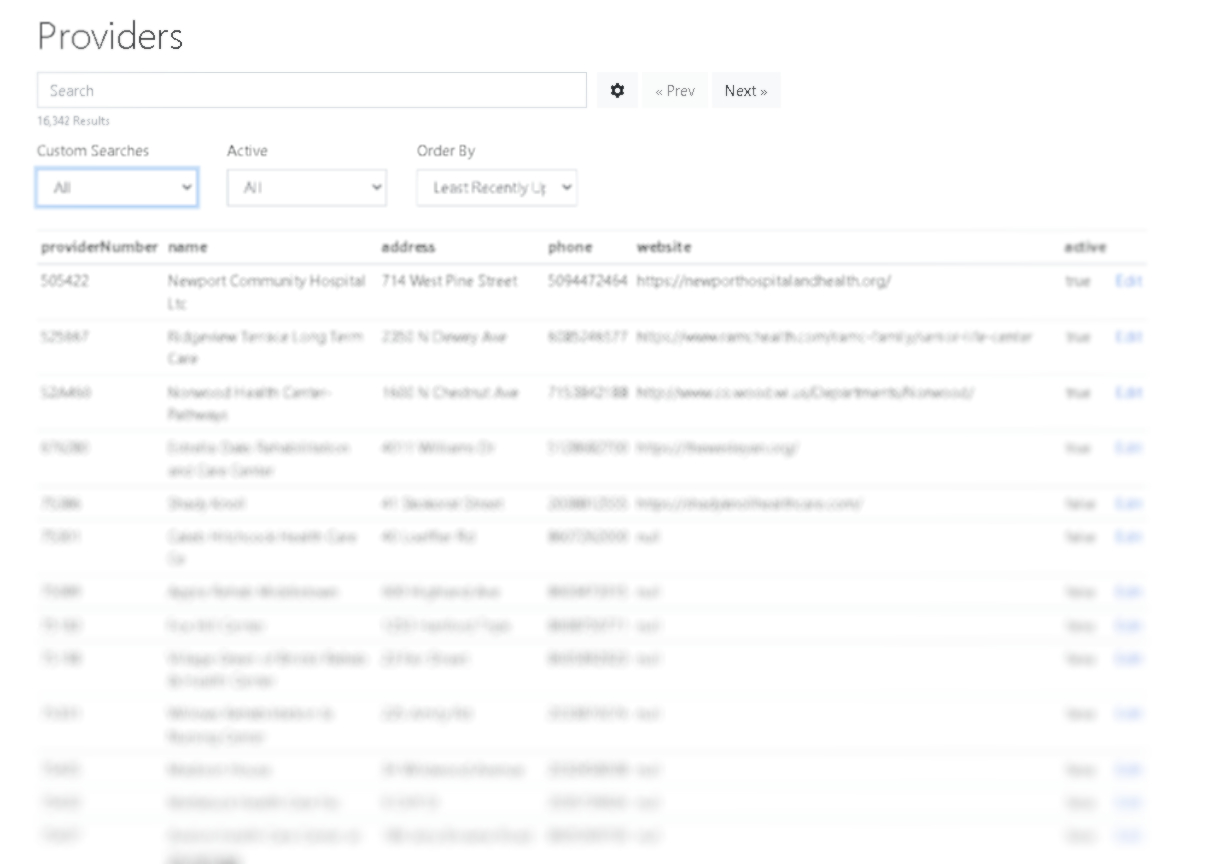
Task: Select the 16,342 Results count text
Action: click(x=73, y=121)
